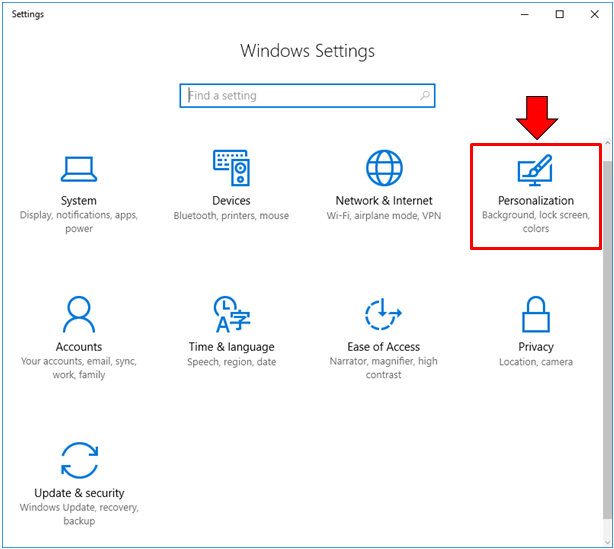The height and width of the screenshot is (549, 614).
Task: Click the Accounts person icon
Action: point(78,315)
